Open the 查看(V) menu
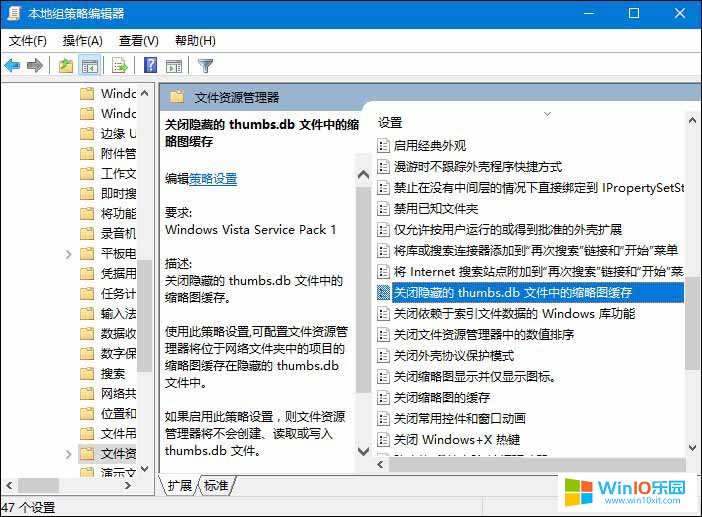The image size is (702, 517). [139, 41]
